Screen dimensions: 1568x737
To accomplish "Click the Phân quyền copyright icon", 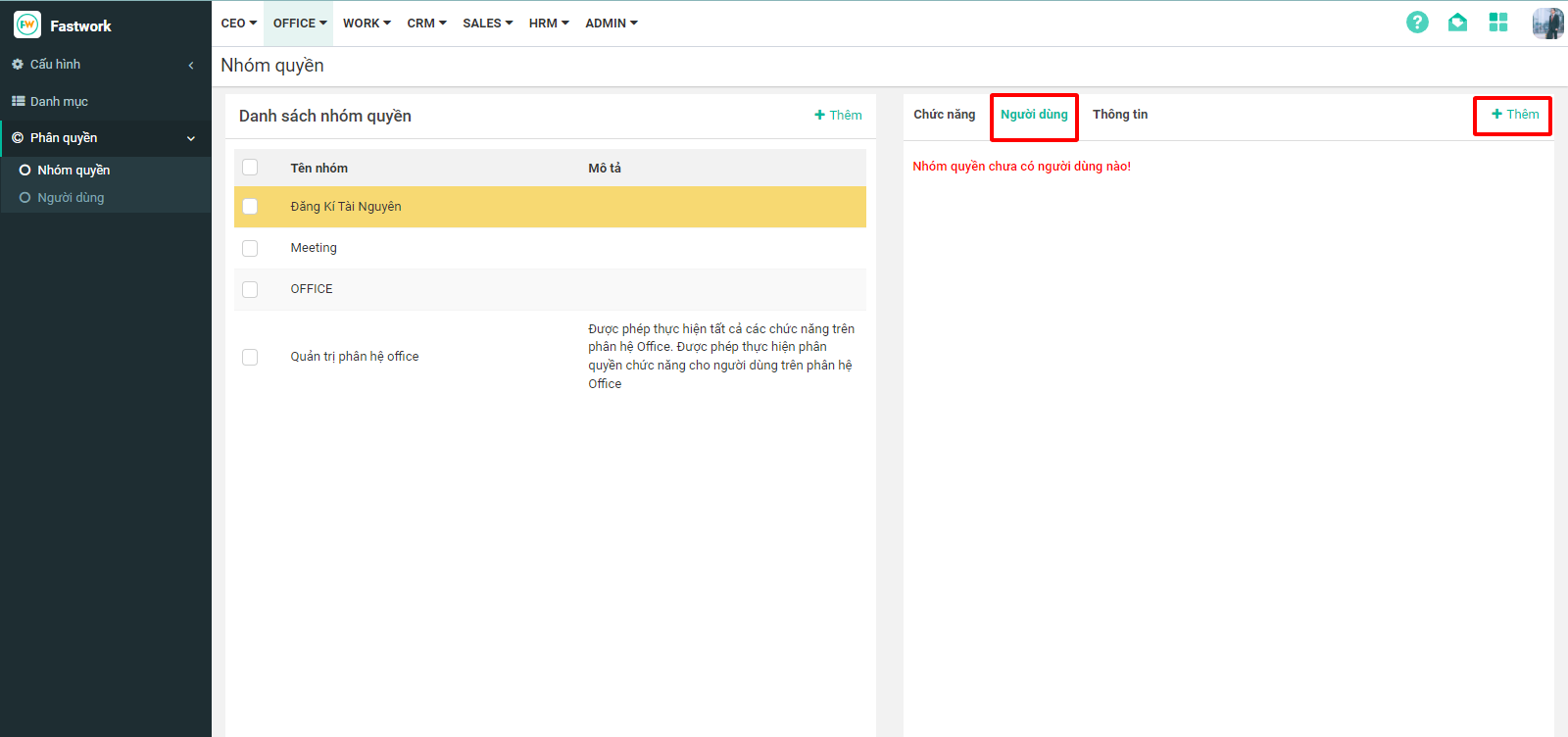I will pos(18,138).
